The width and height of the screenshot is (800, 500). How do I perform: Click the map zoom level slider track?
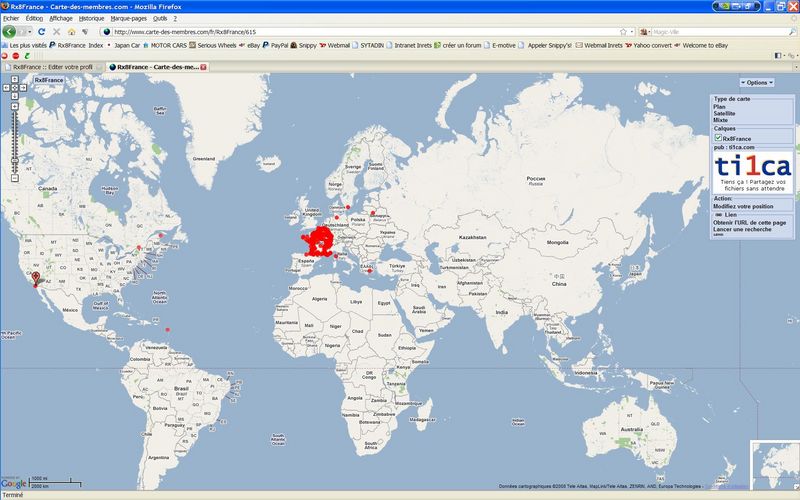(14, 135)
